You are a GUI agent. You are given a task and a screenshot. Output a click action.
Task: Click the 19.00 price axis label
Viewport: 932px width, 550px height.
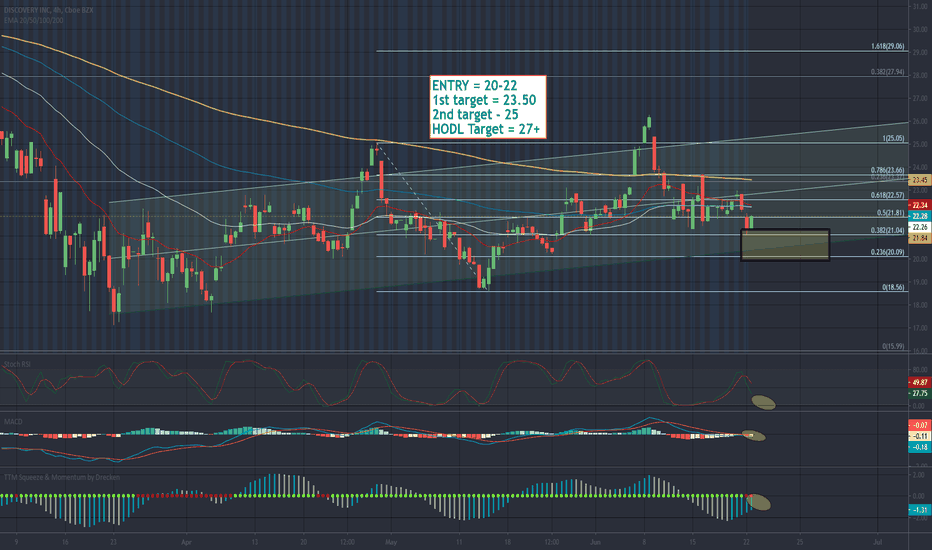click(x=920, y=282)
